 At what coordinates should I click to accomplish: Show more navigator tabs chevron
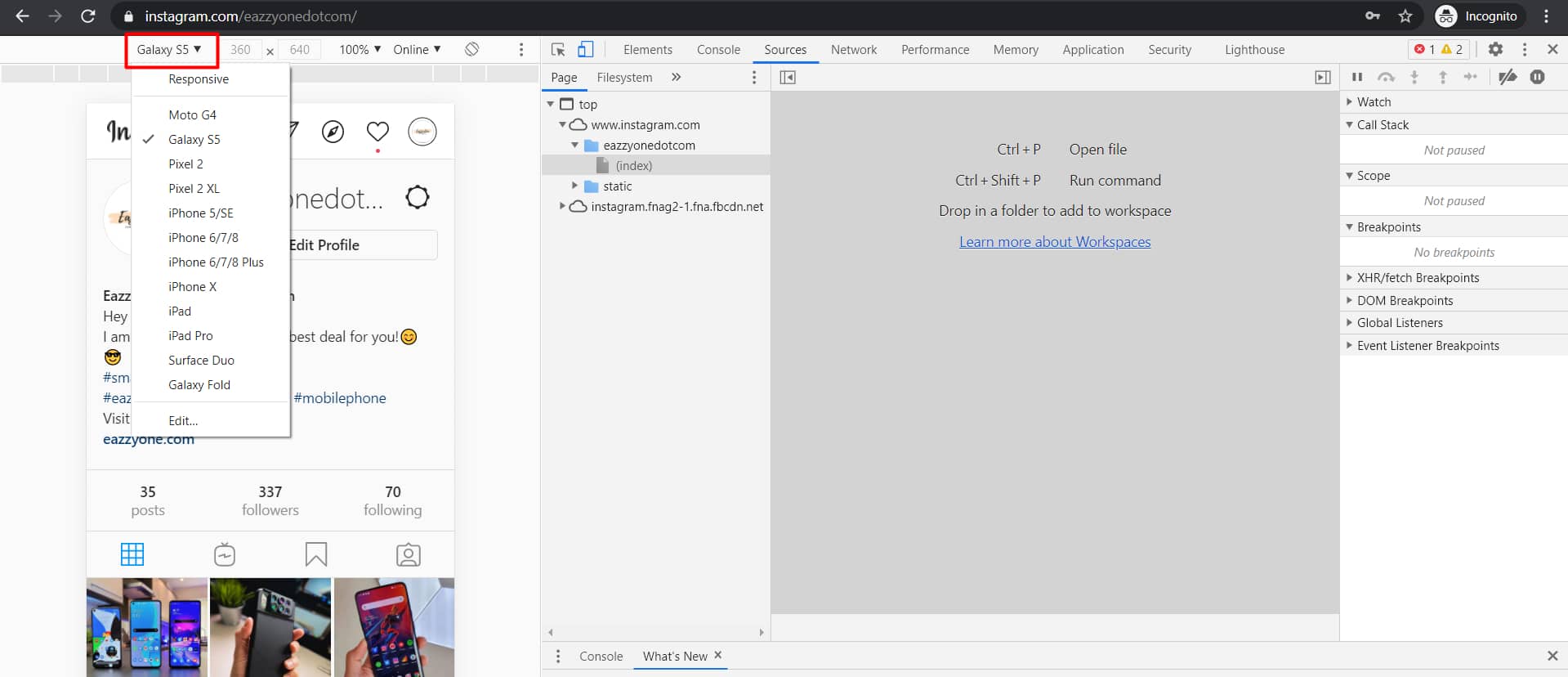[676, 78]
